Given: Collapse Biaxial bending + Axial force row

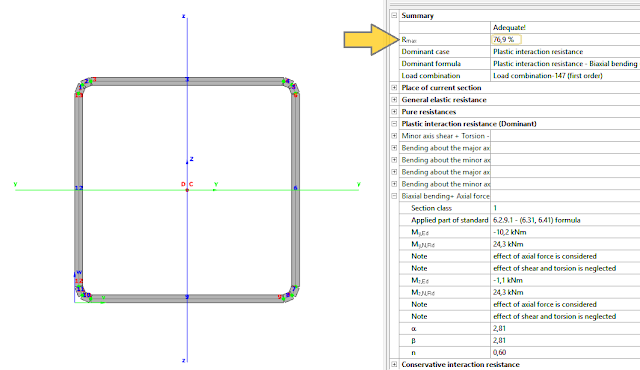Looking at the screenshot, I should (x=394, y=196).
